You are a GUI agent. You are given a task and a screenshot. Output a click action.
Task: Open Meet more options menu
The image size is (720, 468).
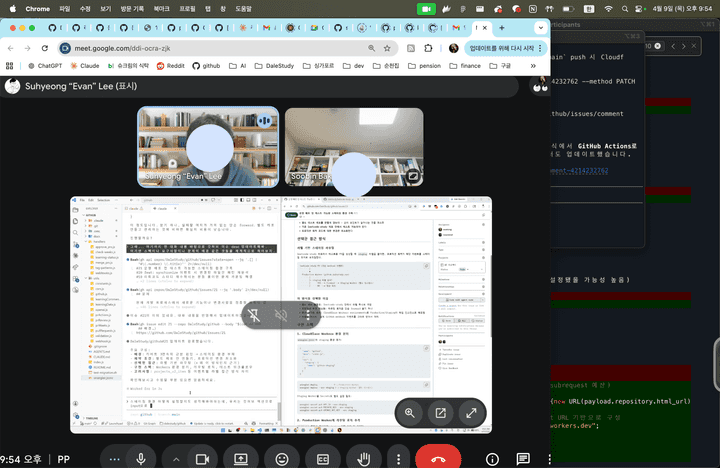pyautogui.click(x=399, y=459)
